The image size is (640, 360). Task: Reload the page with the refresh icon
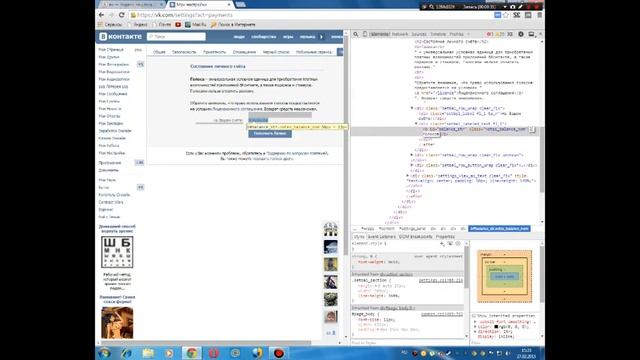[121, 15]
